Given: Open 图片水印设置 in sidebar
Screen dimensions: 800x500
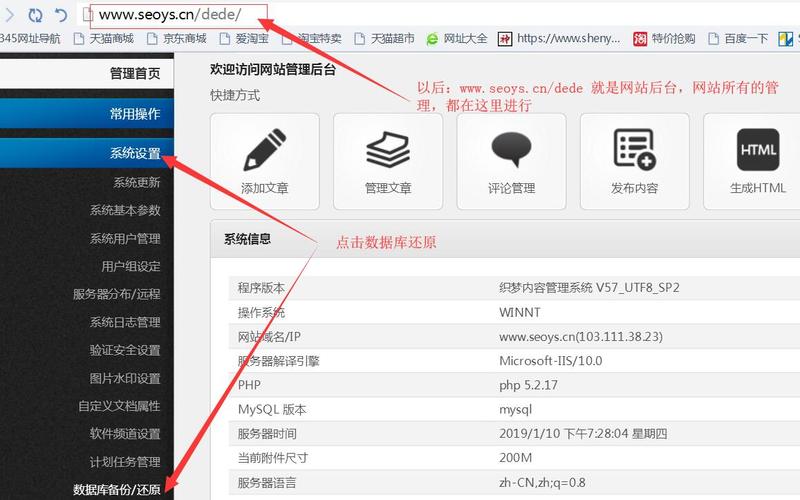Looking at the screenshot, I should (x=125, y=378).
